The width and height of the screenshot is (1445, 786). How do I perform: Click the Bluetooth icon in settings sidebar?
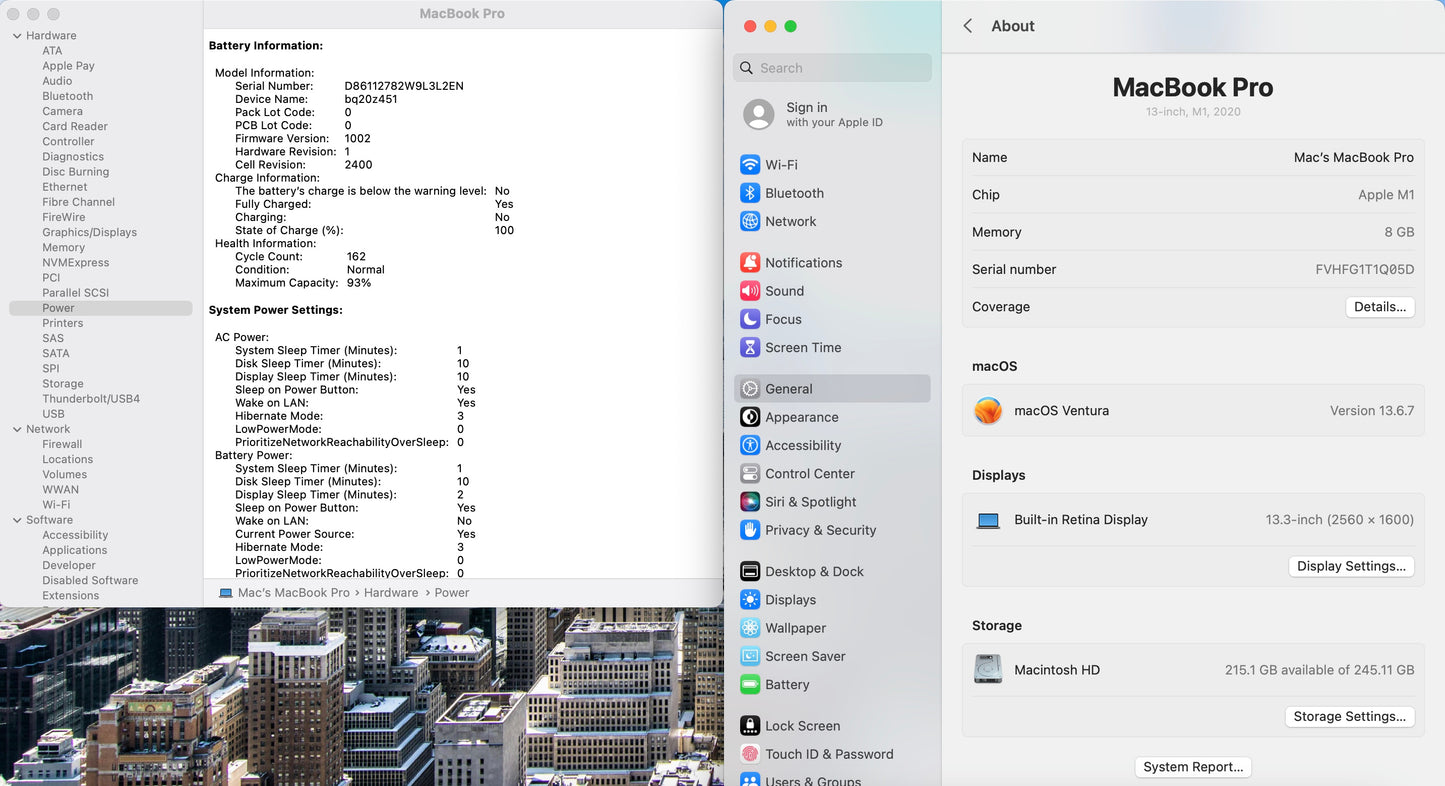pyautogui.click(x=750, y=193)
